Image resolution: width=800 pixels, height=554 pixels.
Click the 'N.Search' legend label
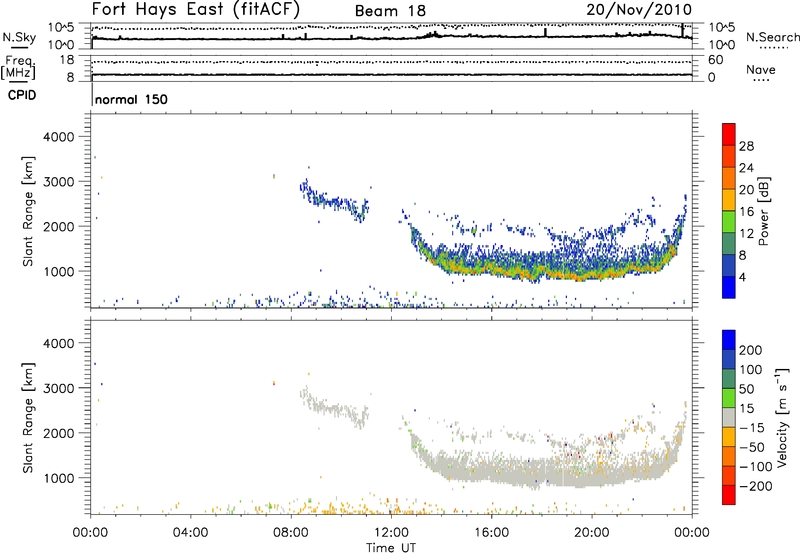[x=772, y=37]
